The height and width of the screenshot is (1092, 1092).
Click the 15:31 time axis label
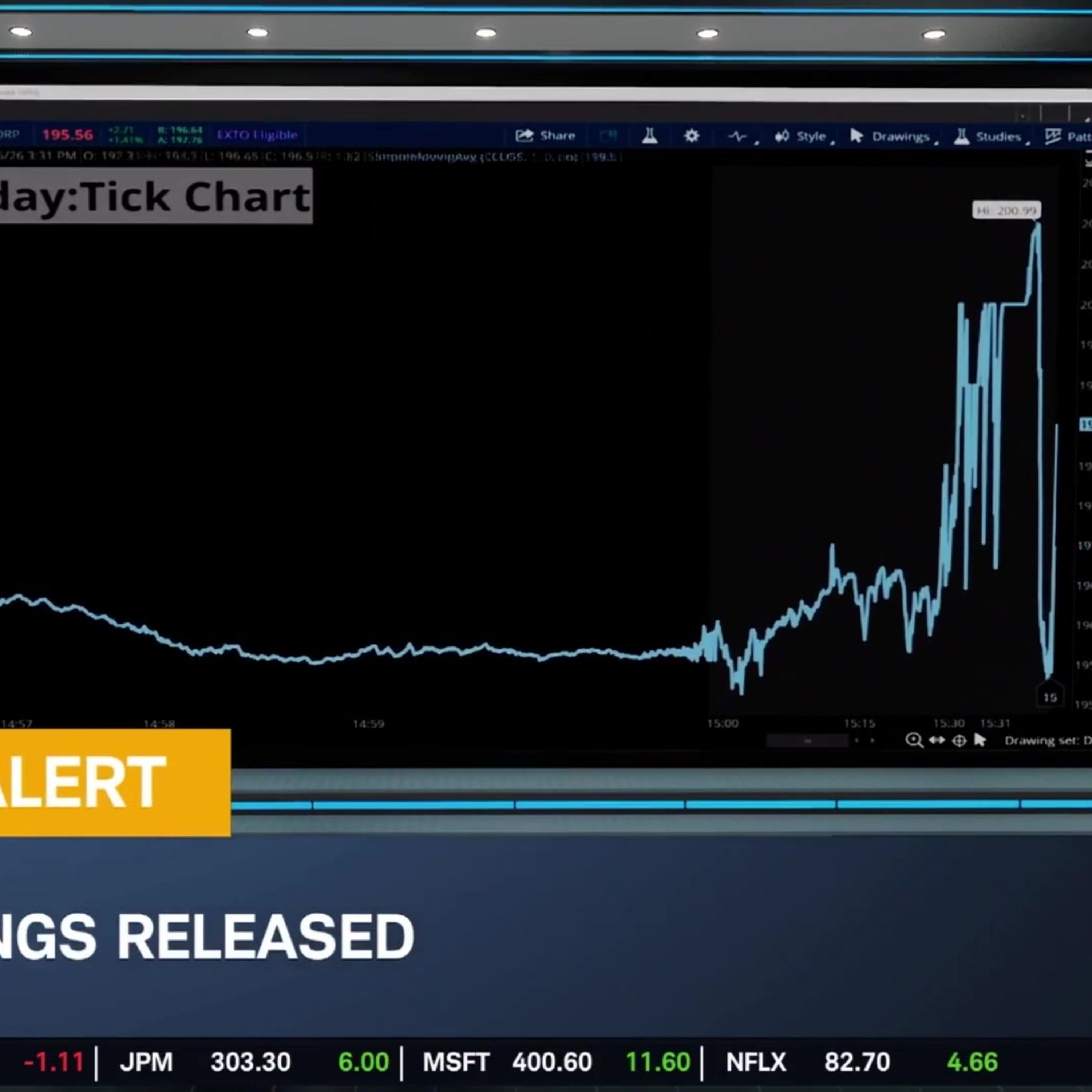click(x=995, y=724)
